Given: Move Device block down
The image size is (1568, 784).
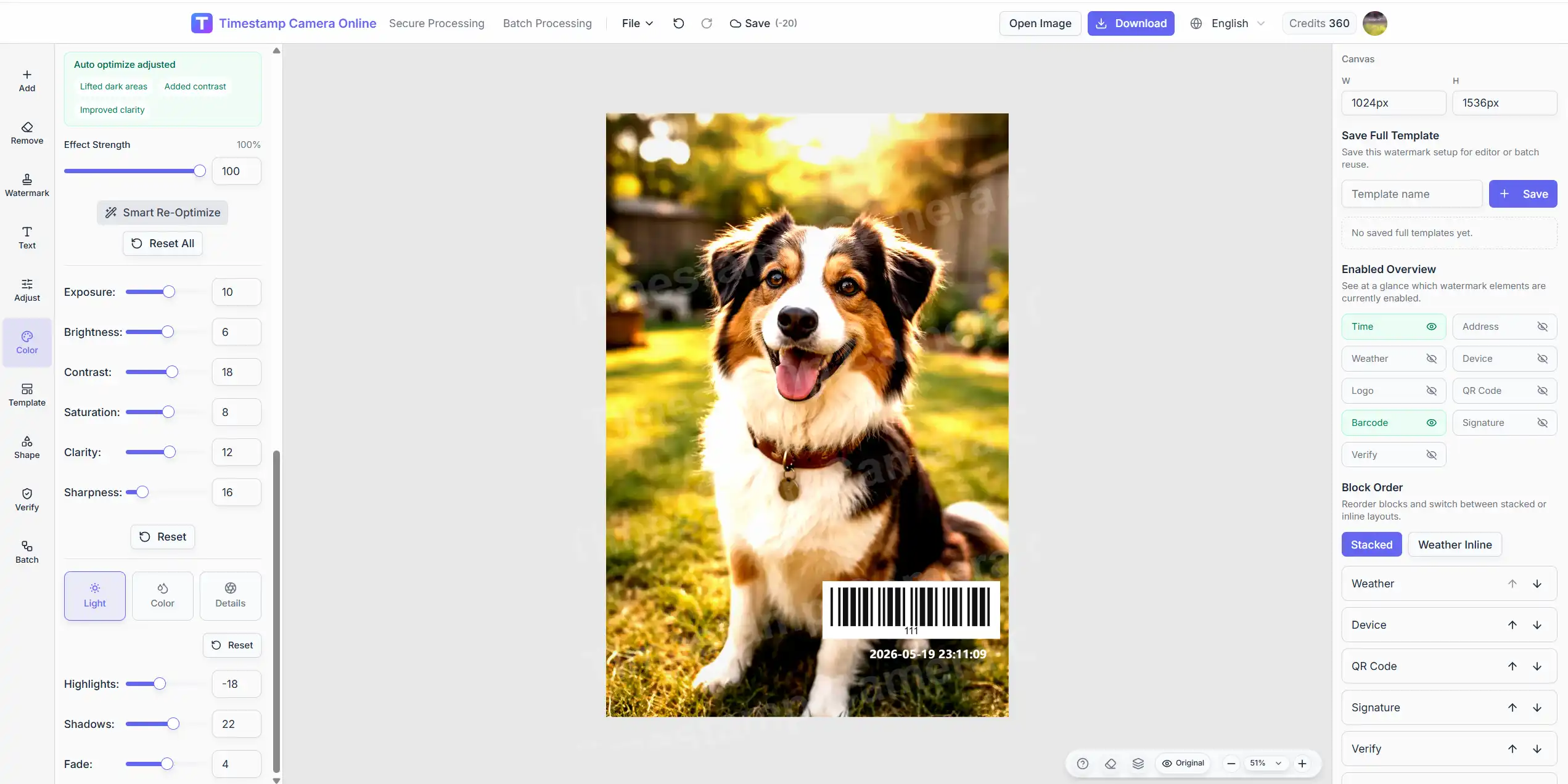Looking at the screenshot, I should [x=1537, y=625].
